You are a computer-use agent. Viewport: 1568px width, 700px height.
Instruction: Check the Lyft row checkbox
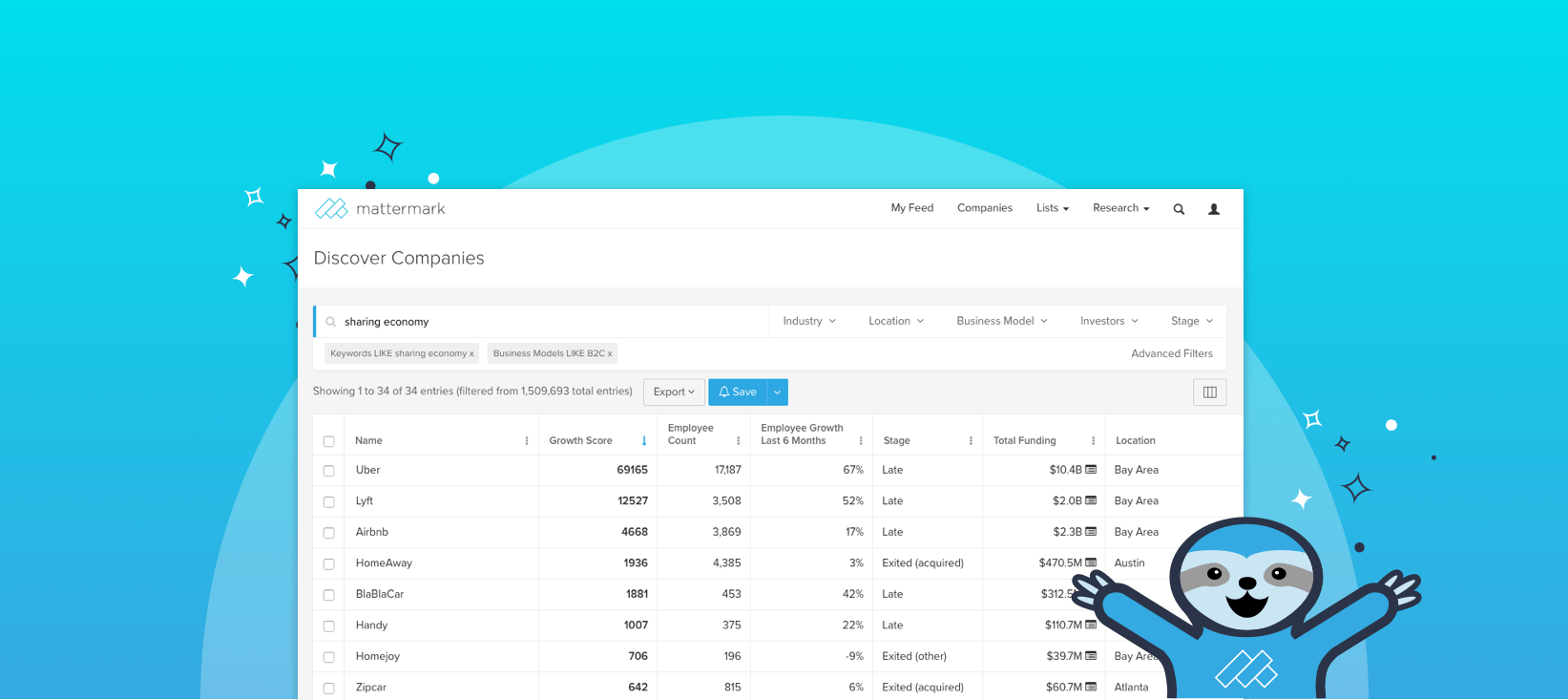(x=329, y=501)
